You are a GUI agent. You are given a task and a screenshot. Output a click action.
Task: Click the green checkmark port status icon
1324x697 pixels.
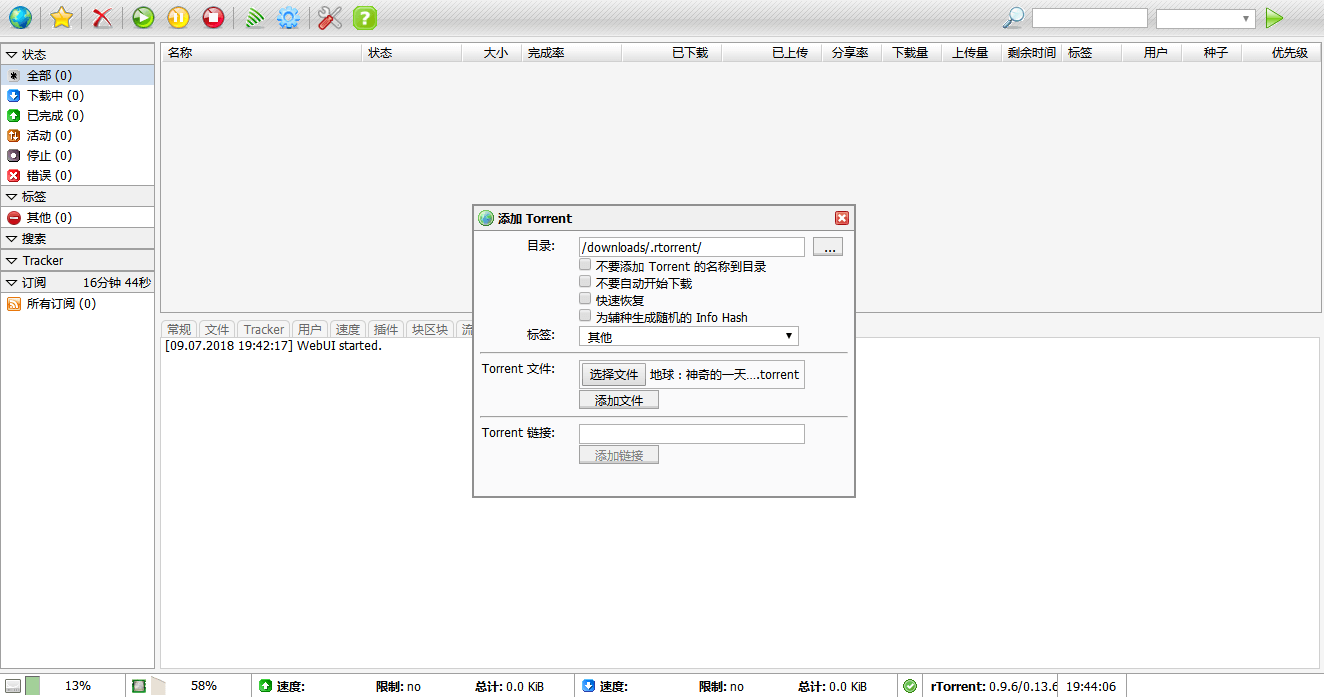(x=910, y=686)
